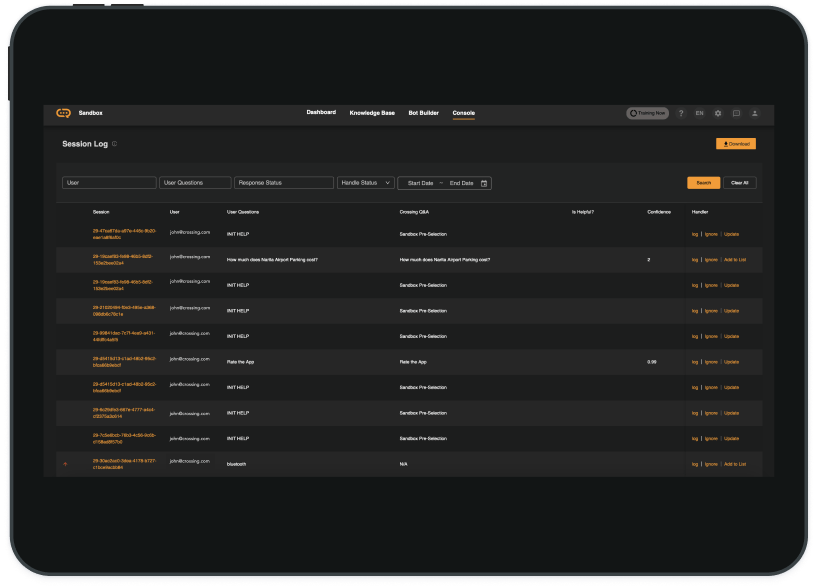Click the Sandbox label beside the logo

[x=90, y=113]
